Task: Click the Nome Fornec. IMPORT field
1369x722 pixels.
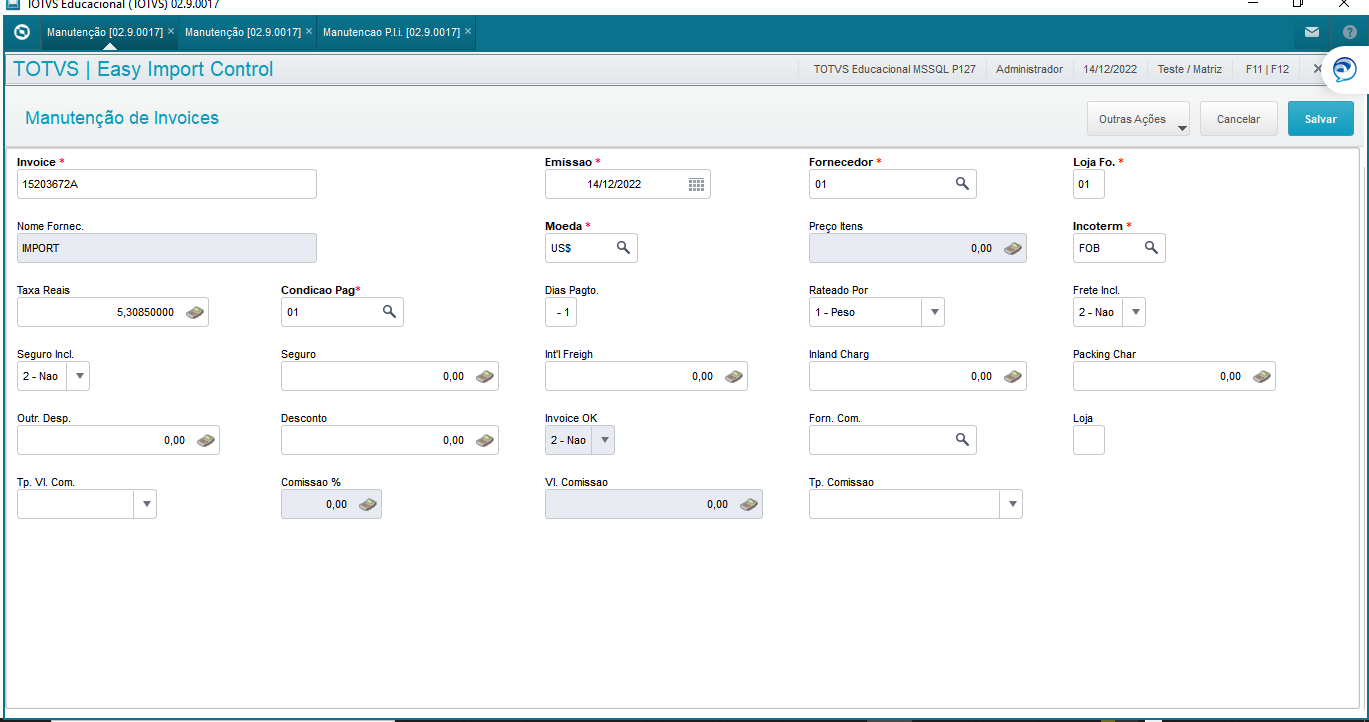Action: [167, 248]
